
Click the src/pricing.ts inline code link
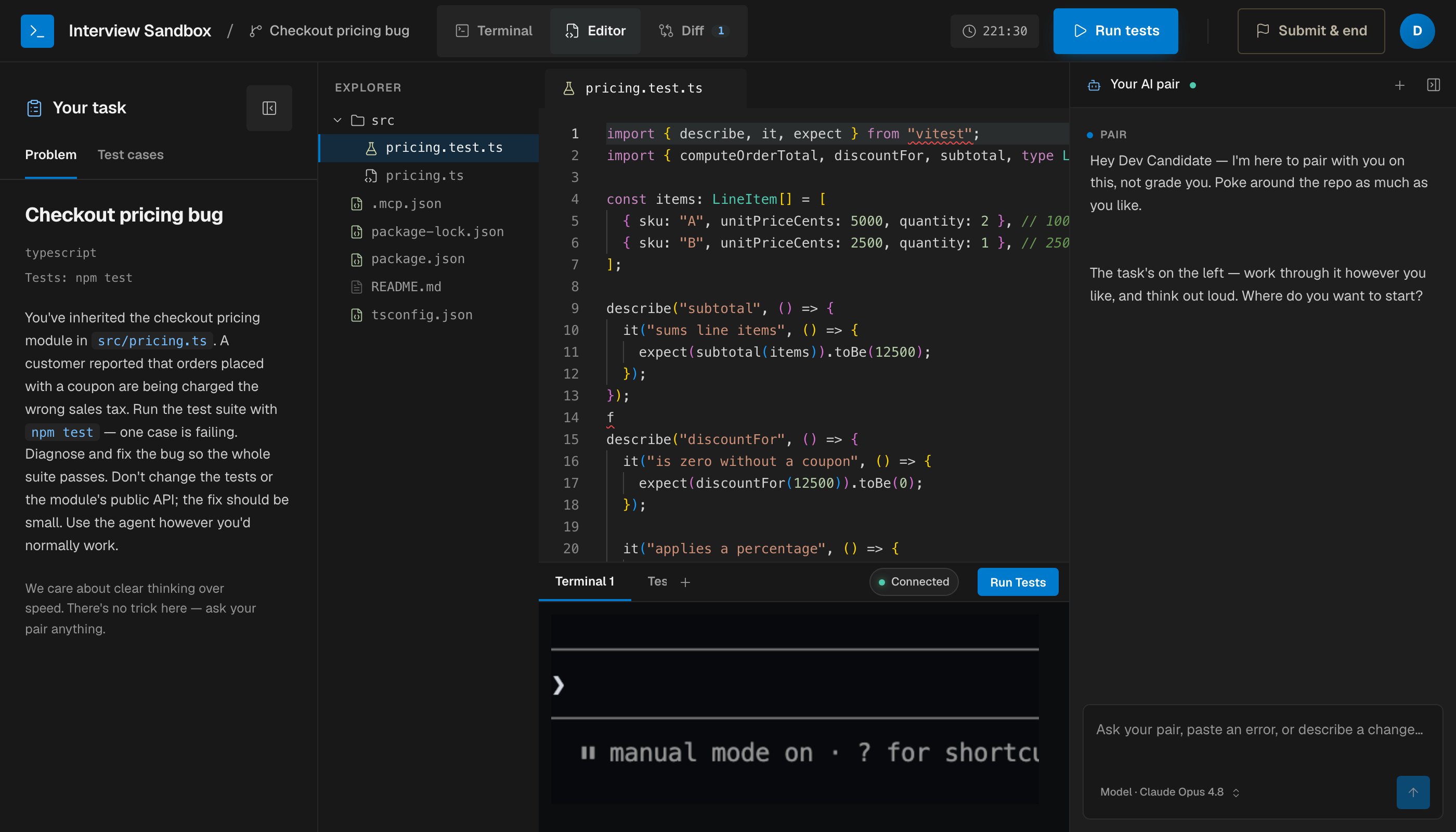click(152, 341)
